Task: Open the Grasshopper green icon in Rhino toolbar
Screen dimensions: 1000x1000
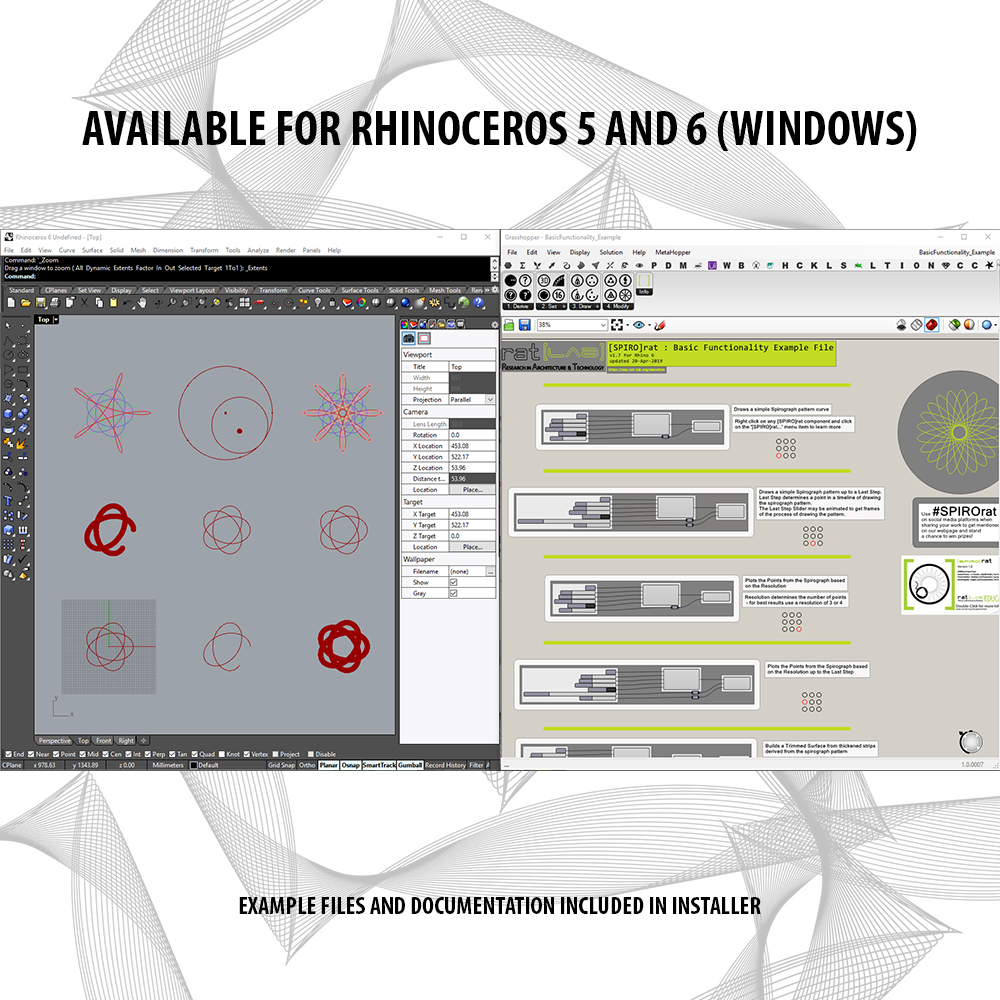Action: [x=464, y=302]
